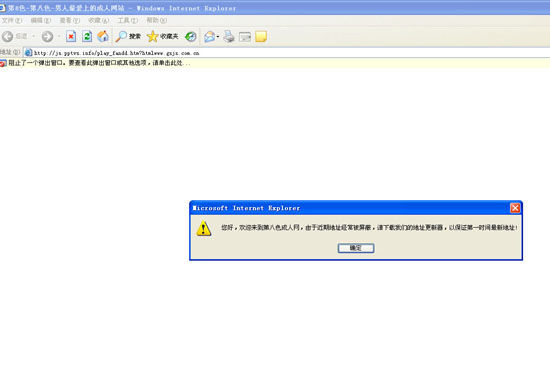Go to the Home page icon
The image size is (550, 374).
point(103,36)
